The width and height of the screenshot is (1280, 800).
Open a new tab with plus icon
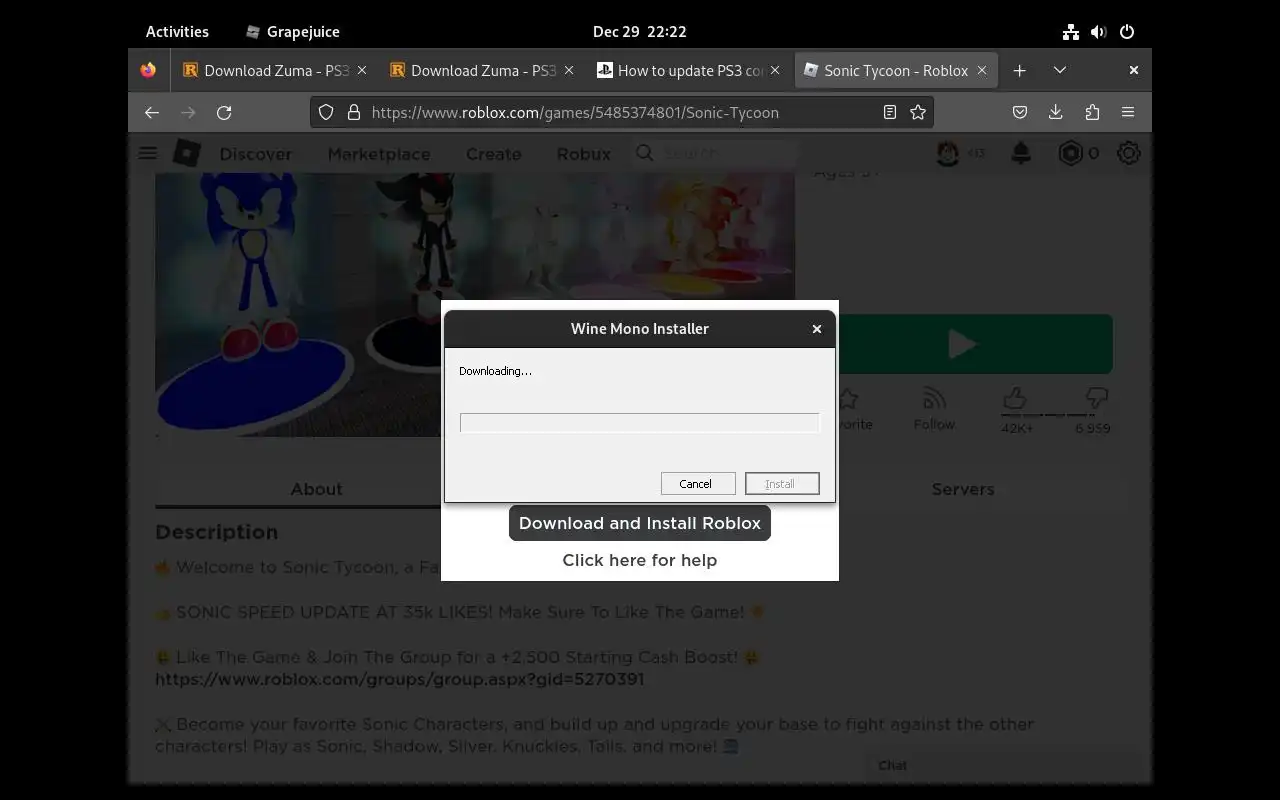tap(1019, 70)
